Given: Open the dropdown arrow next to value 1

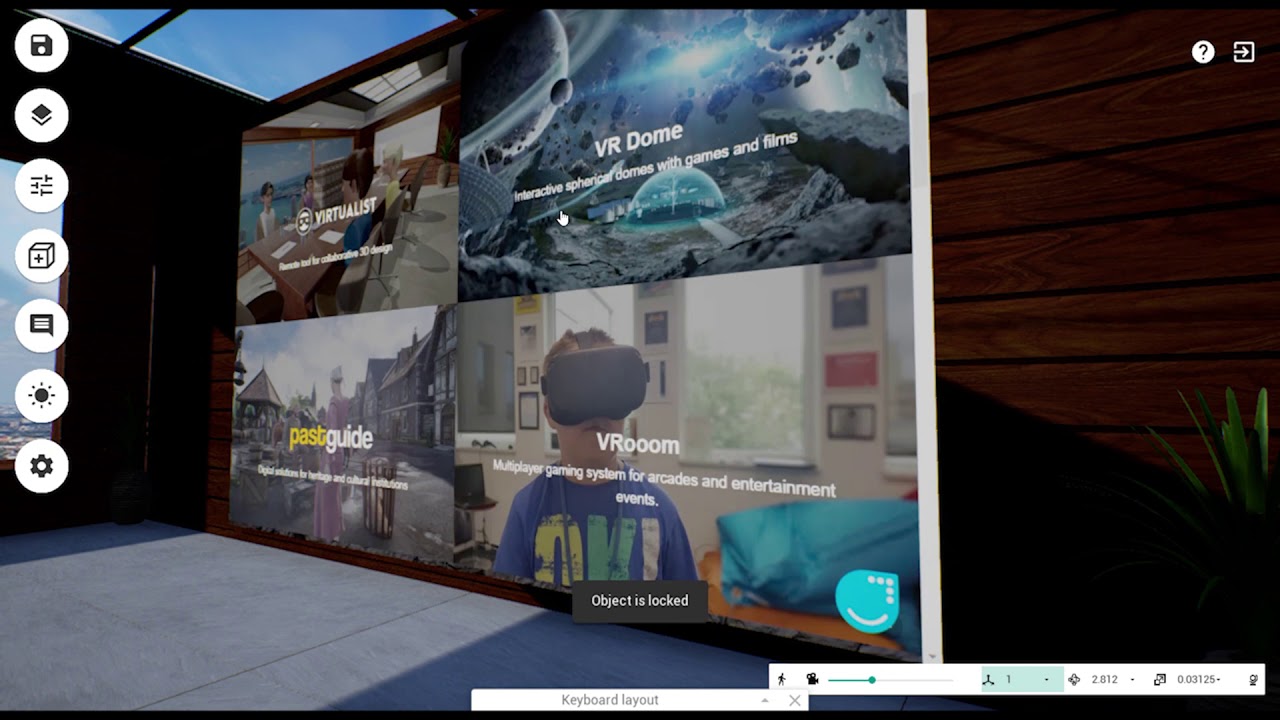Looking at the screenshot, I should 1047,680.
